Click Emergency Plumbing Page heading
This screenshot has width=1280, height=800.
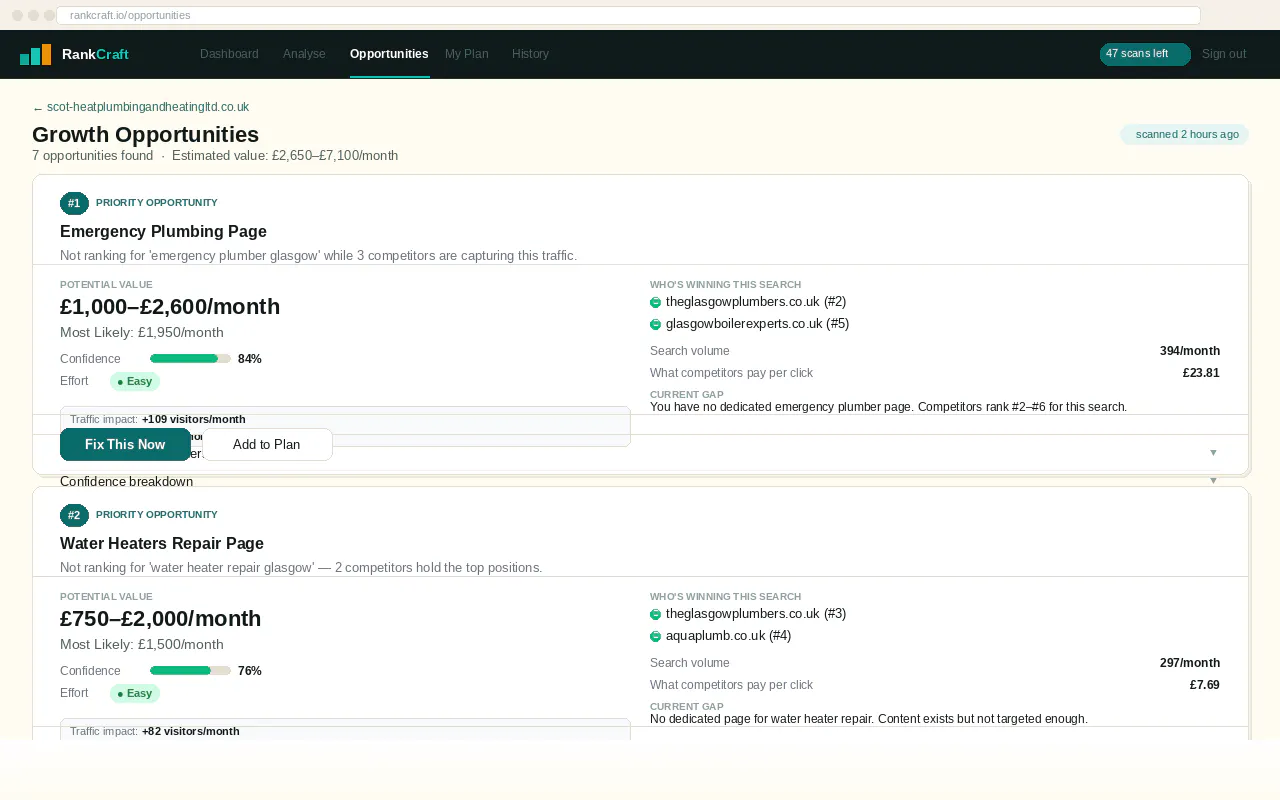(x=163, y=232)
